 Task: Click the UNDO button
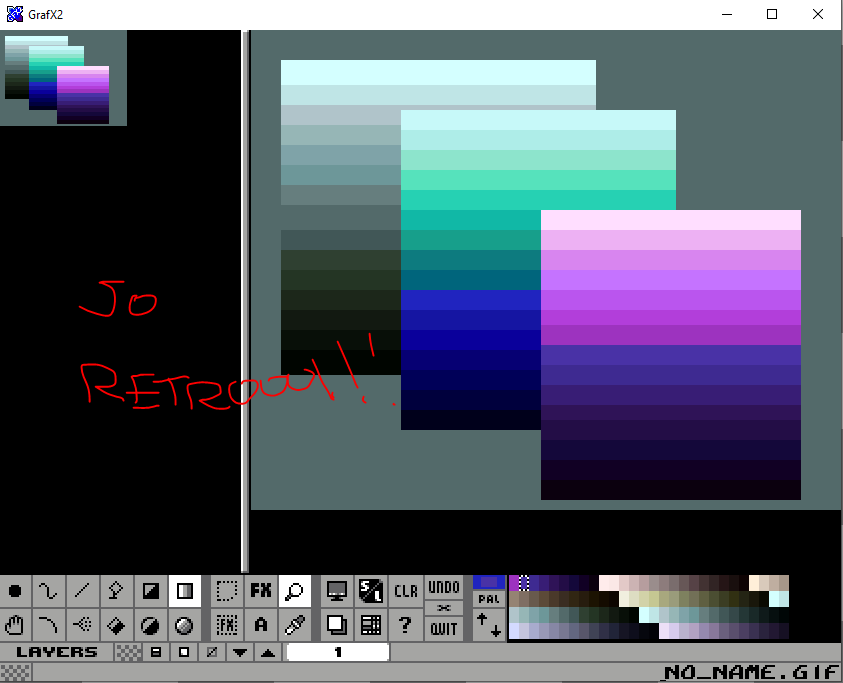pyautogui.click(x=444, y=587)
